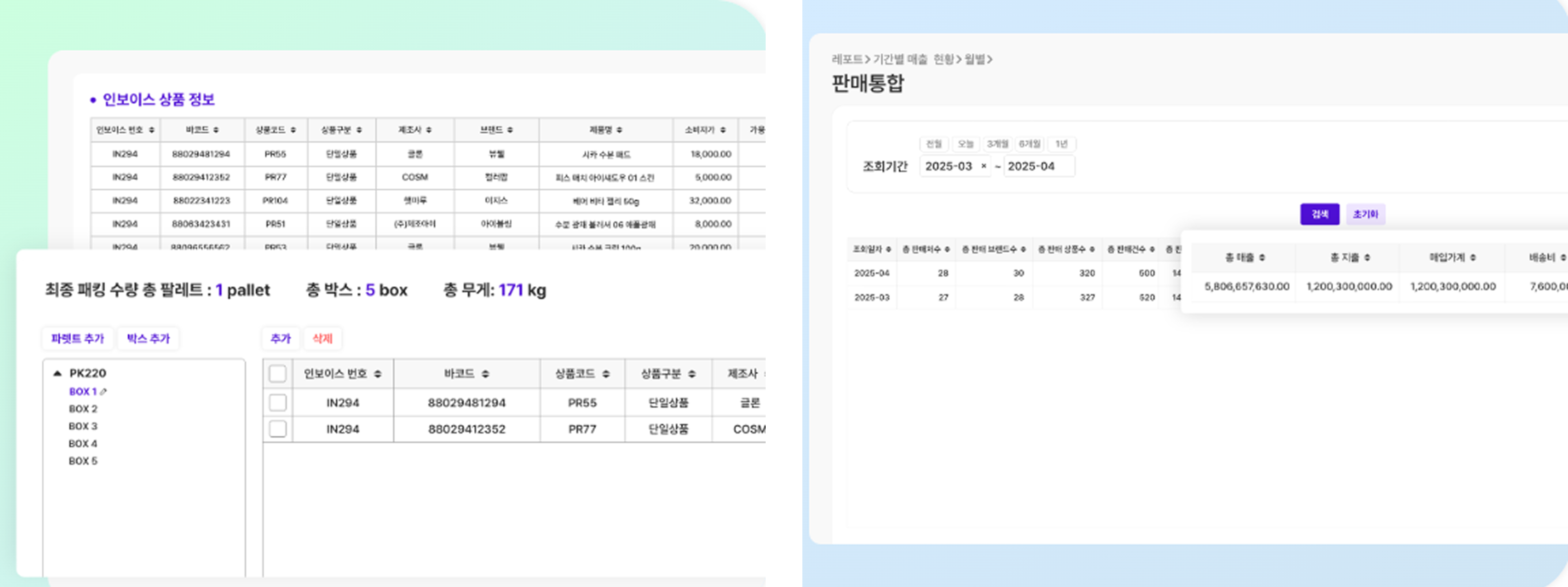
Task: Open 기간별 매출 현황 breadcrumb
Action: click(913, 59)
